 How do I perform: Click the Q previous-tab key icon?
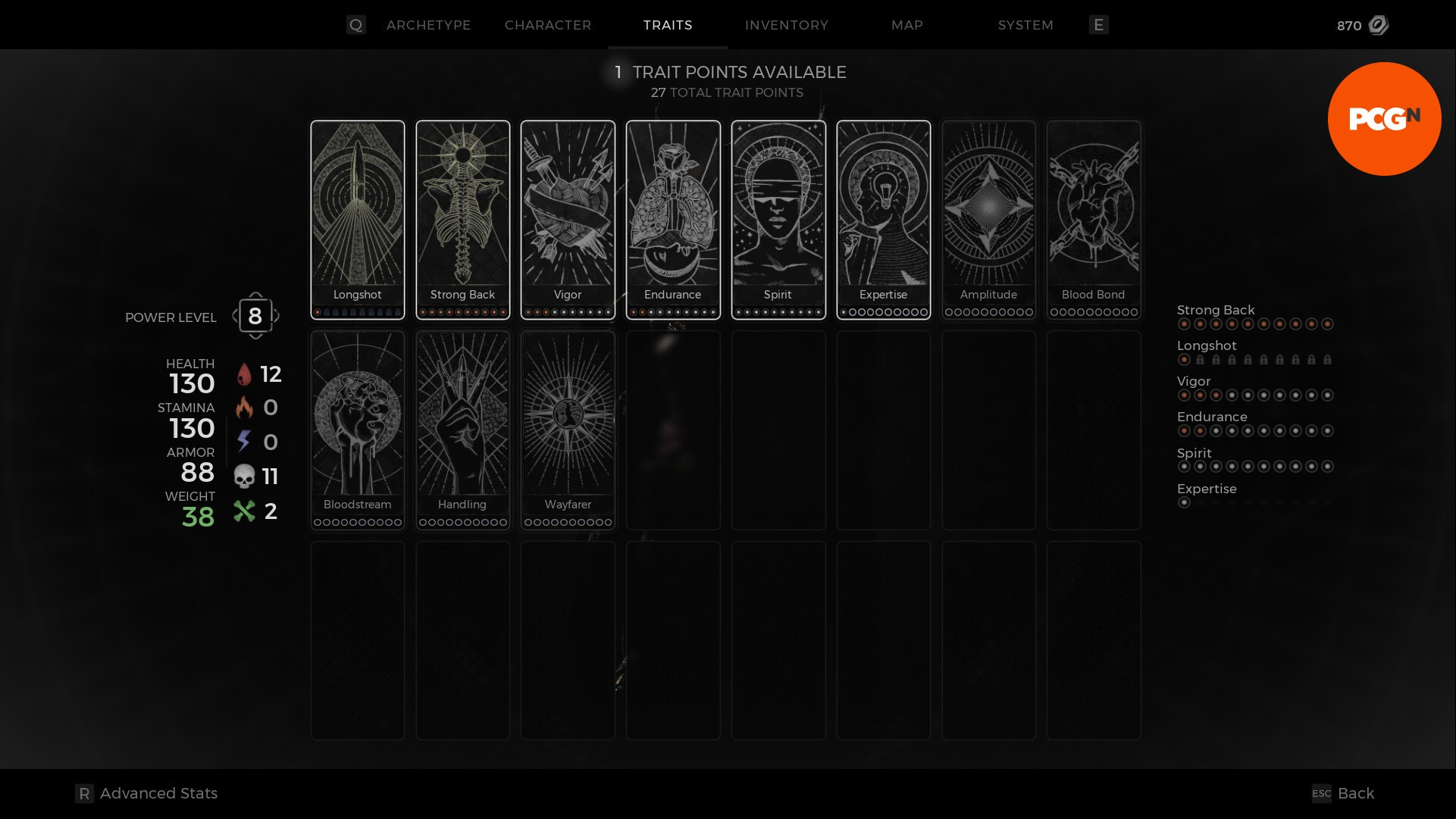355,25
